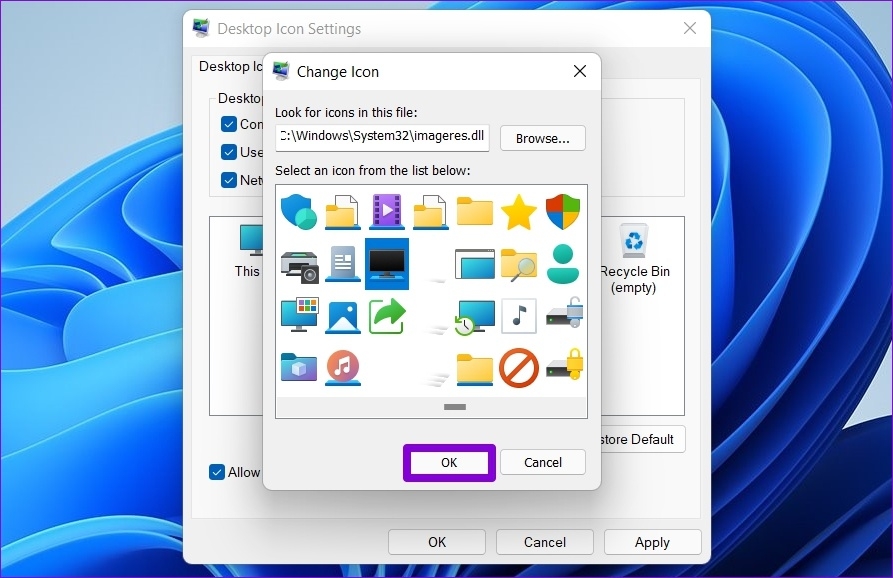The image size is (893, 578).
Task: Select the monitor with clock restore icon
Action: [474, 316]
